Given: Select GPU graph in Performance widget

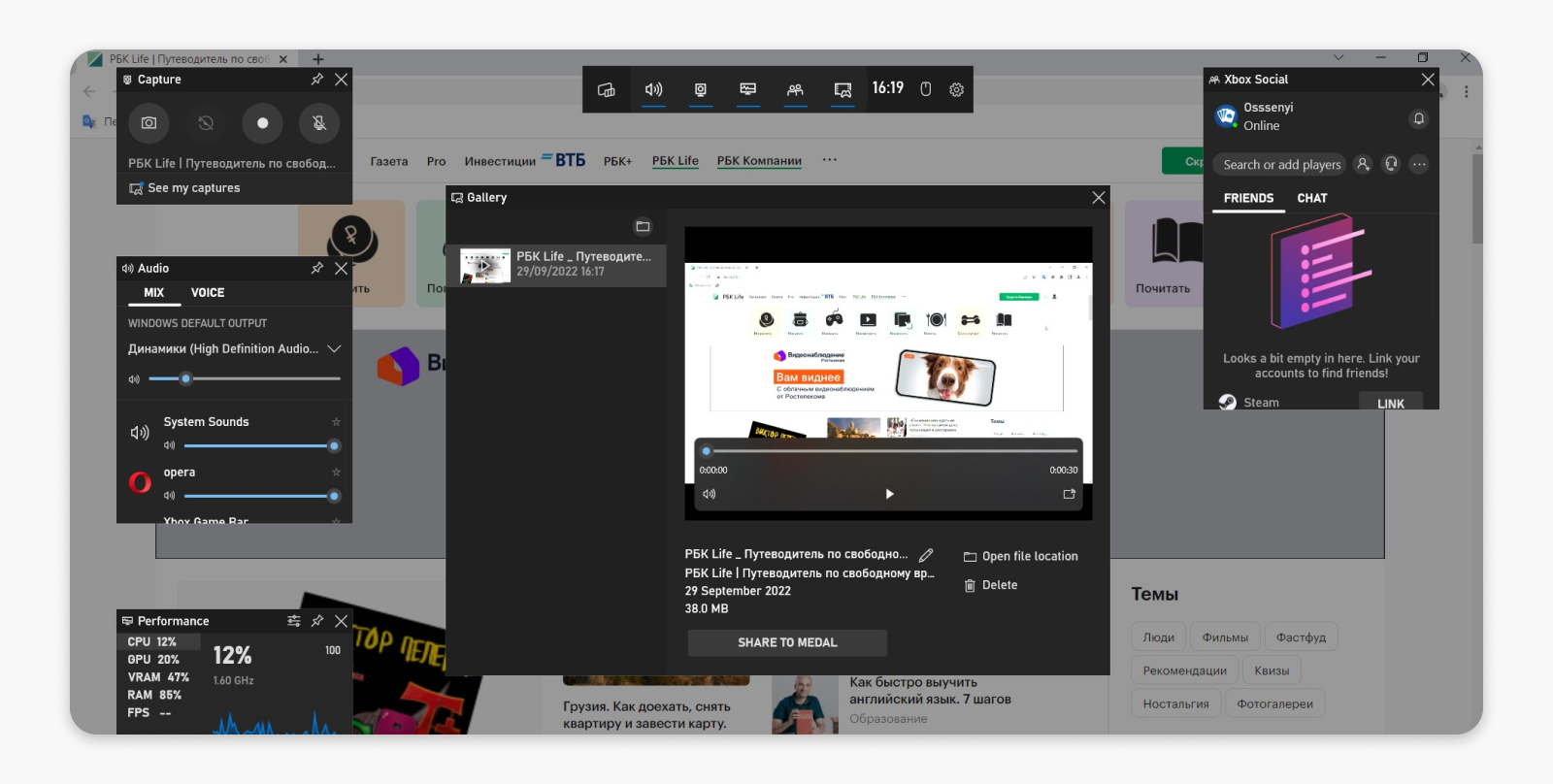Looking at the screenshot, I should [159, 659].
